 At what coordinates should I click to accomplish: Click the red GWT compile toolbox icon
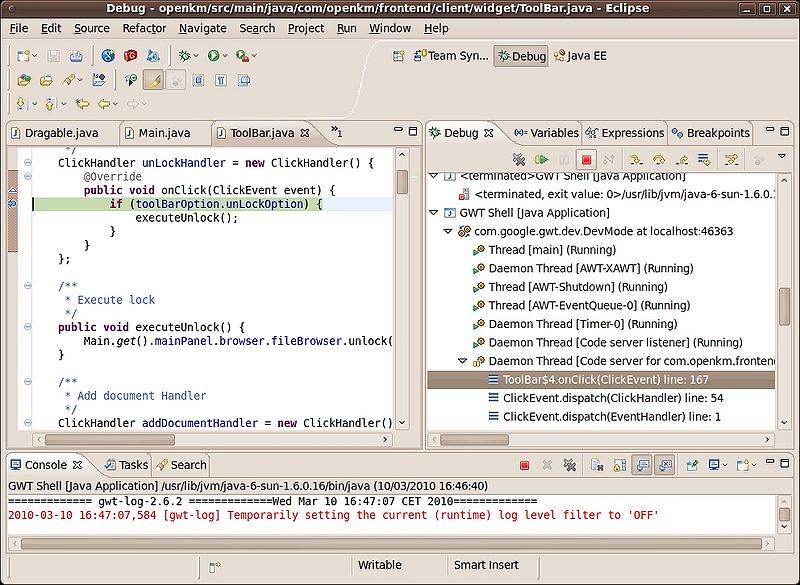pyautogui.click(x=131, y=56)
